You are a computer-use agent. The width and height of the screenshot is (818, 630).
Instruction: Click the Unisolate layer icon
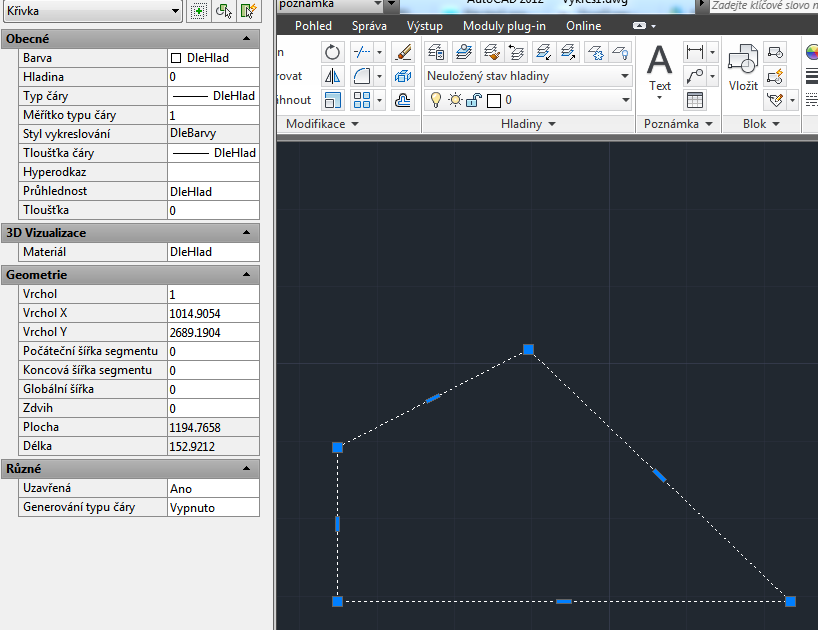568,52
